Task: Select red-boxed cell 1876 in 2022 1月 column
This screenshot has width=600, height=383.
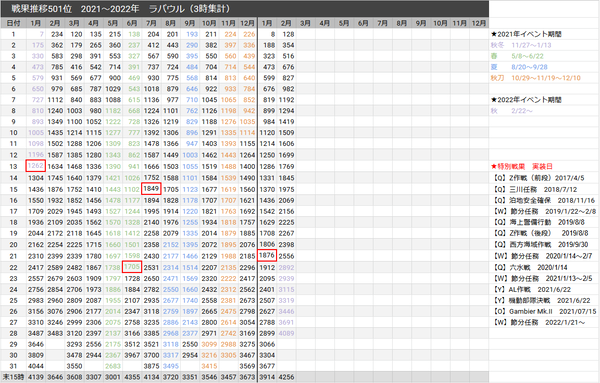Action: [267, 255]
